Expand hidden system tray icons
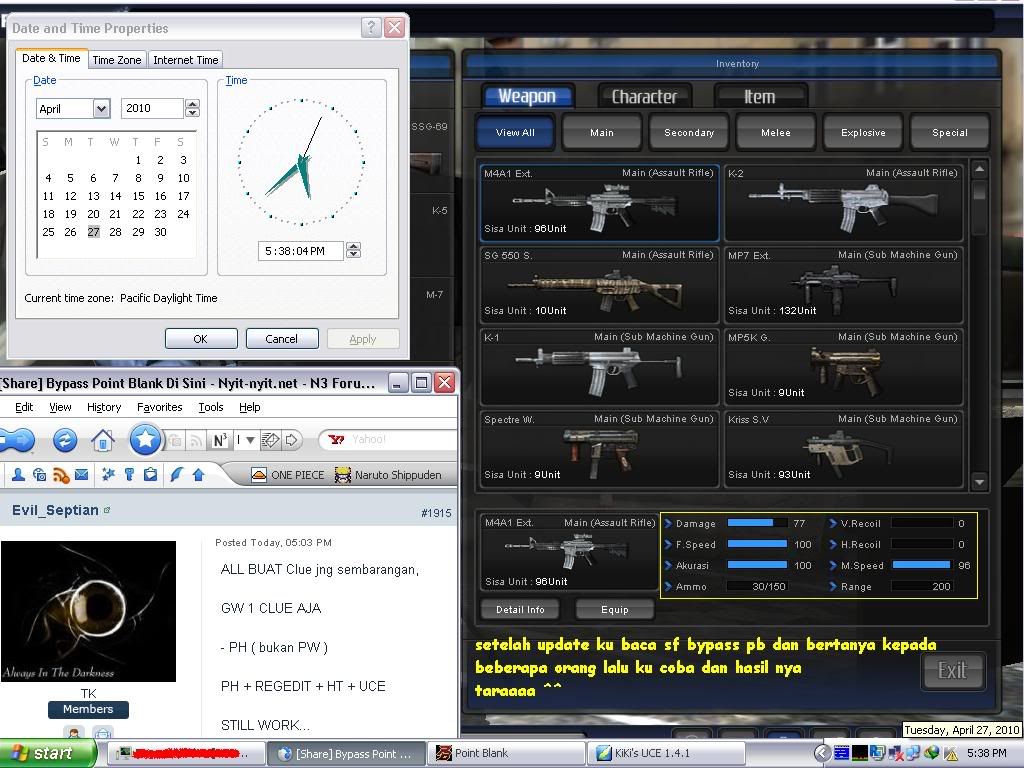1024x768 pixels. 822,754
